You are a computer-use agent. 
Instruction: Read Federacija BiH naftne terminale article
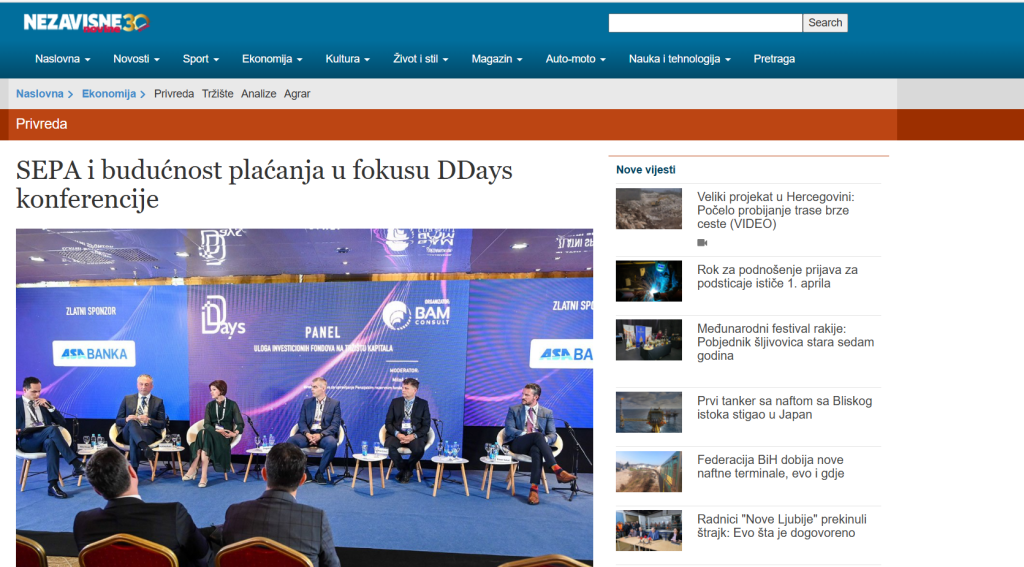pos(769,467)
